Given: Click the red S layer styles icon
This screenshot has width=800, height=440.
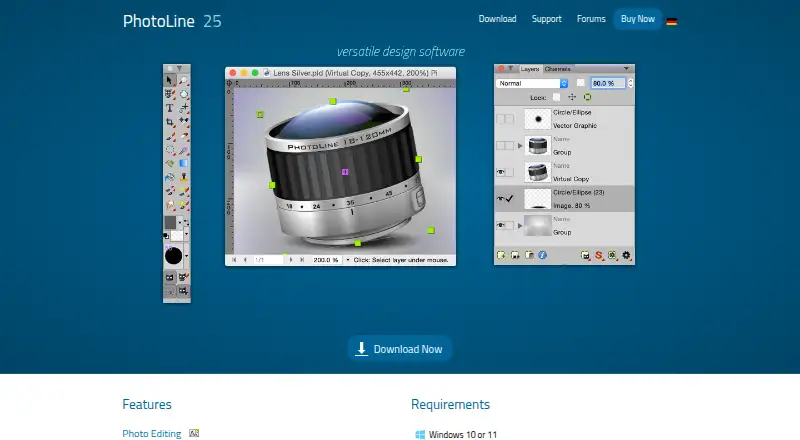Looking at the screenshot, I should [598, 255].
